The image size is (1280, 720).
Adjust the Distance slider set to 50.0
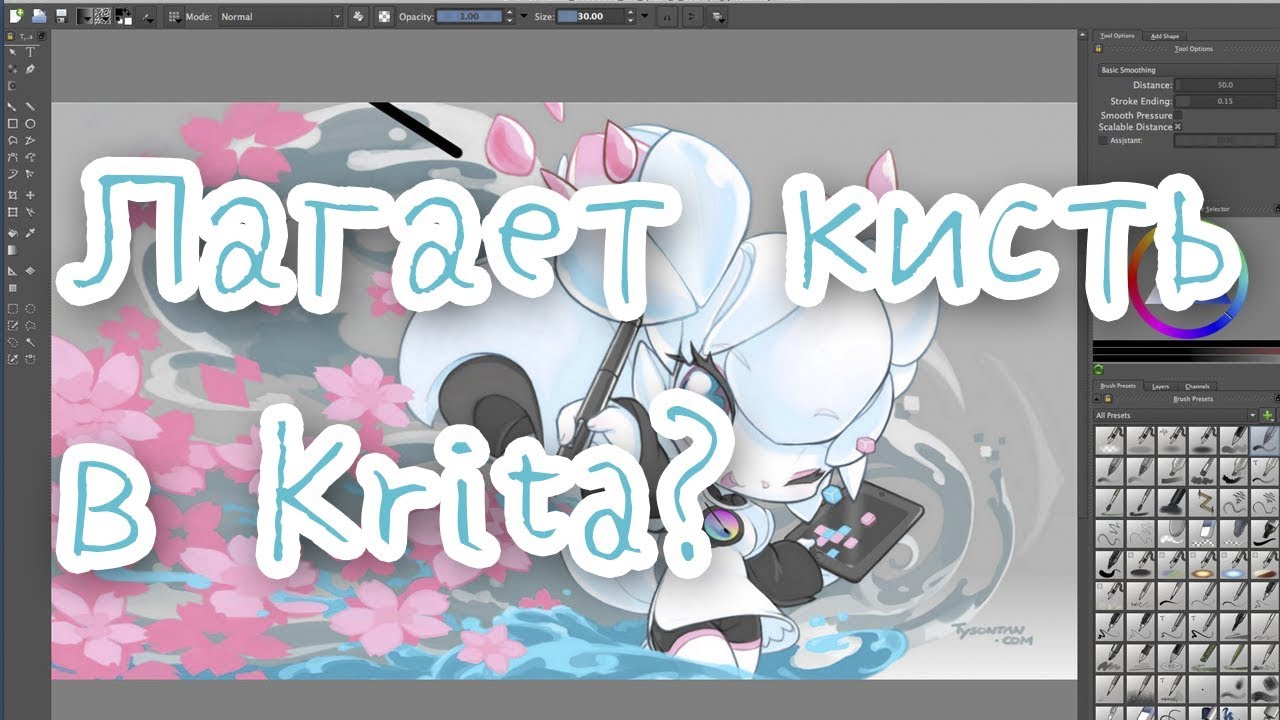click(1225, 85)
